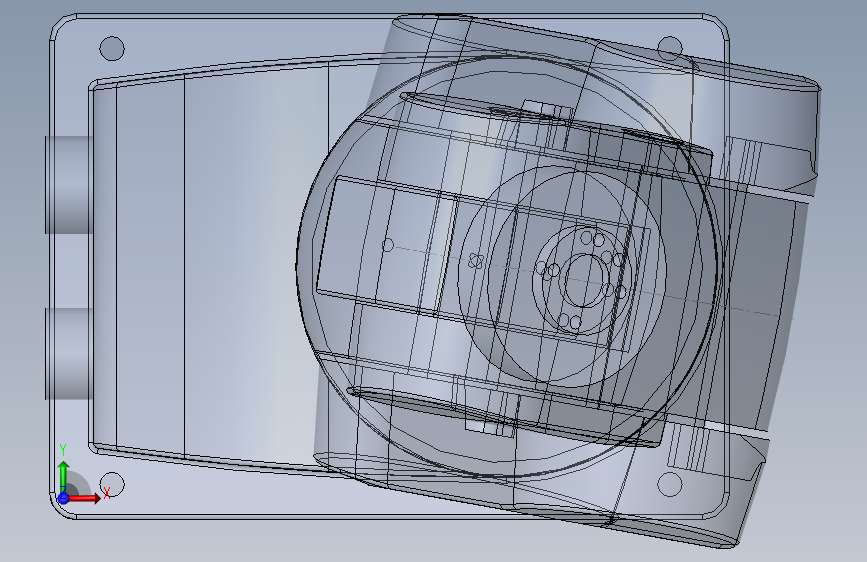Click the red X axis arrow of triad
This screenshot has height=562, width=867.
pos(85,498)
